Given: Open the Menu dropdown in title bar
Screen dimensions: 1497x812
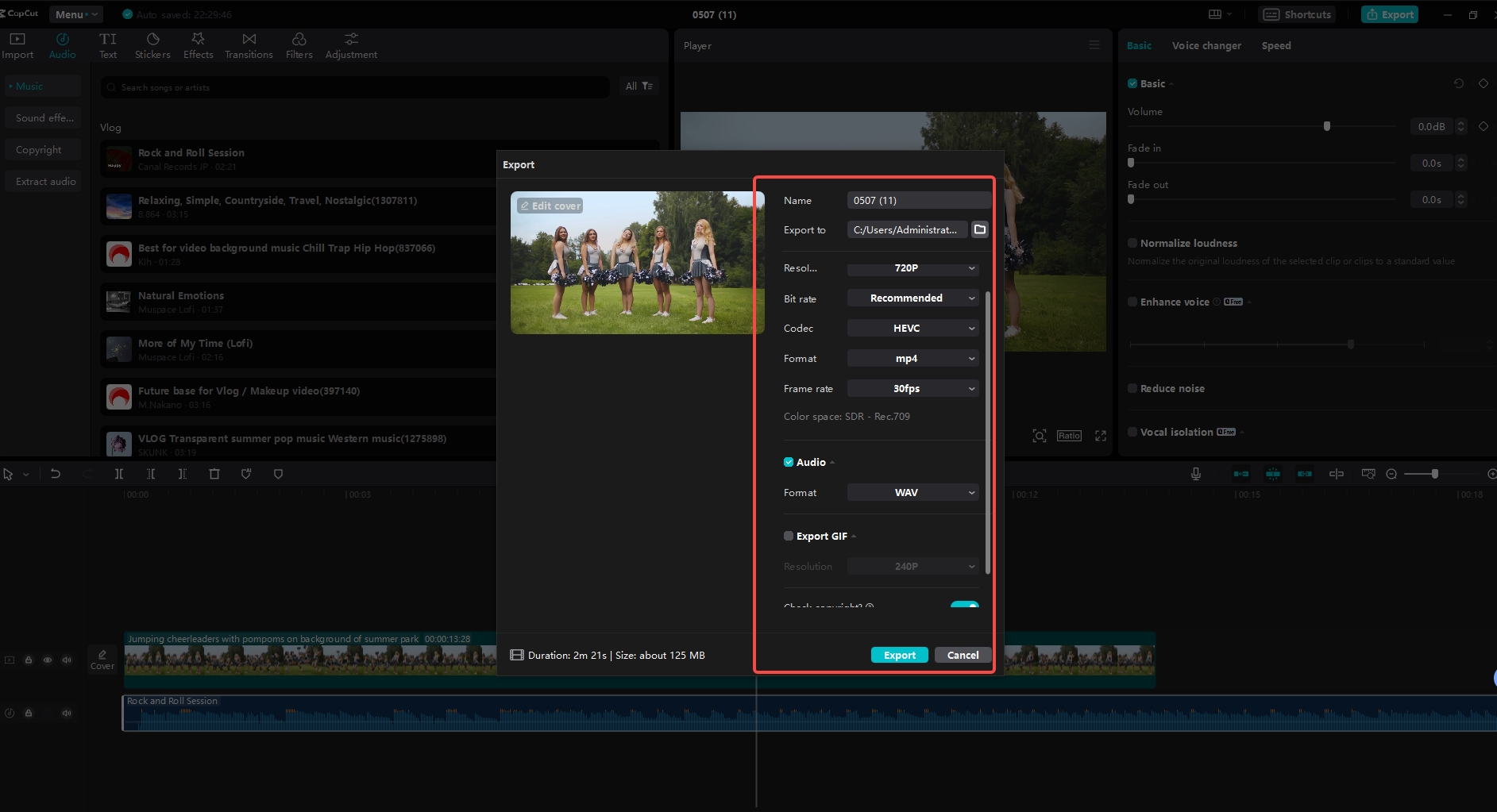Looking at the screenshot, I should click(x=76, y=14).
